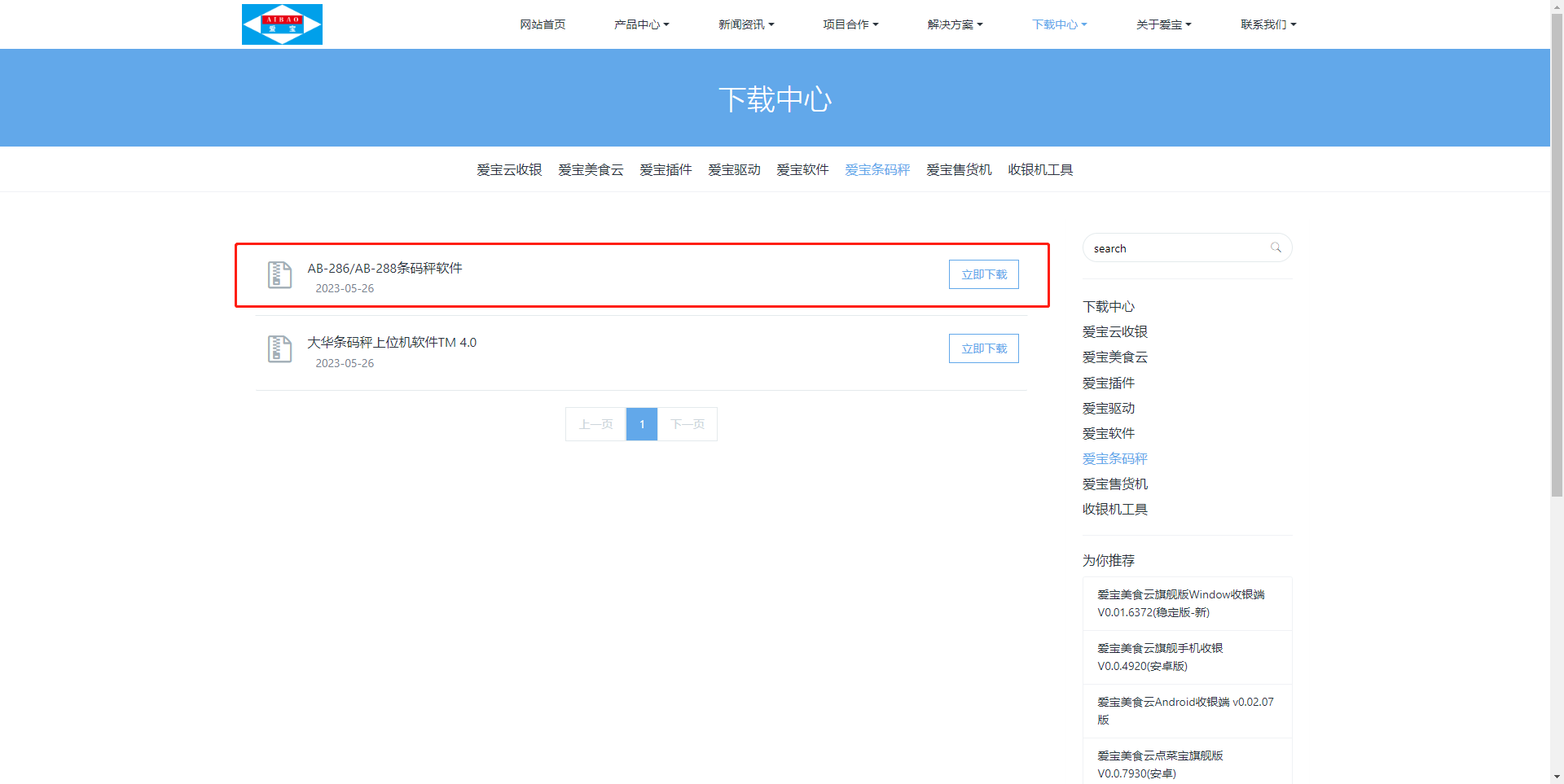
Task: Click the page vertical scrollbar thumb
Action: pos(1557,255)
